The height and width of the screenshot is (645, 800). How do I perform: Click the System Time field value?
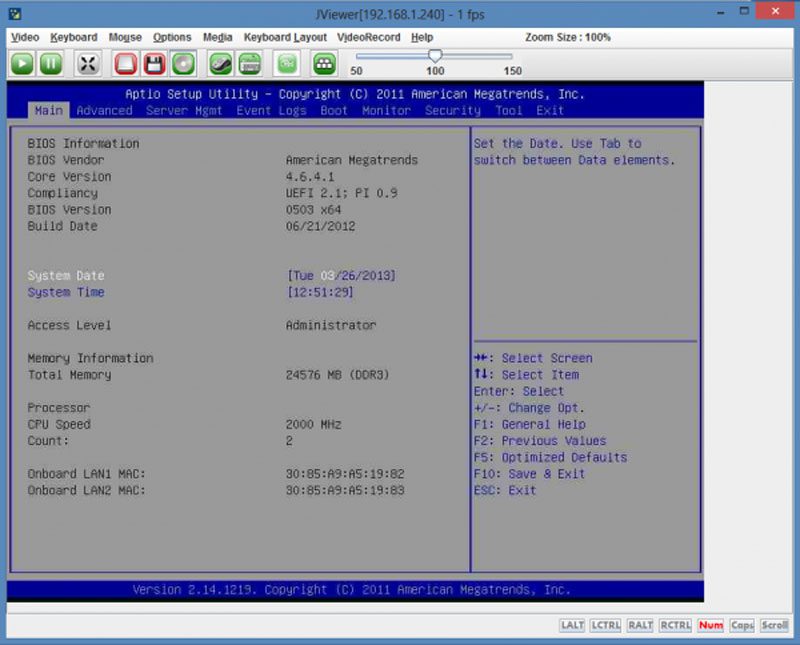[320, 292]
